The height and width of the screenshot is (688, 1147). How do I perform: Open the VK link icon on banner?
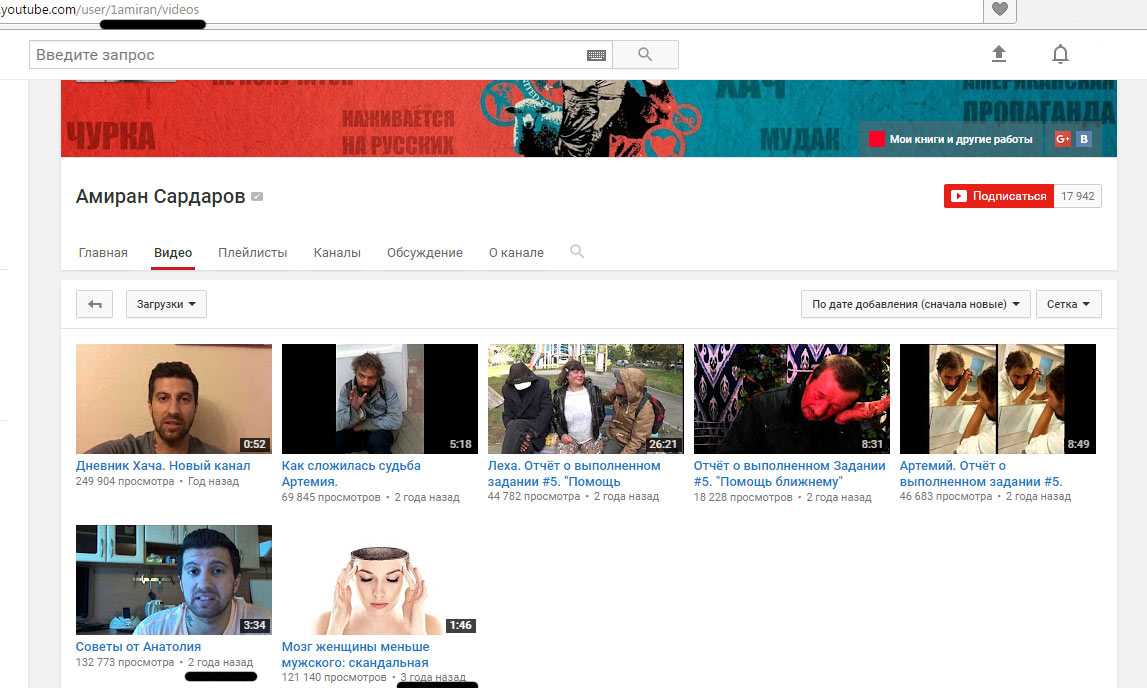point(1083,140)
